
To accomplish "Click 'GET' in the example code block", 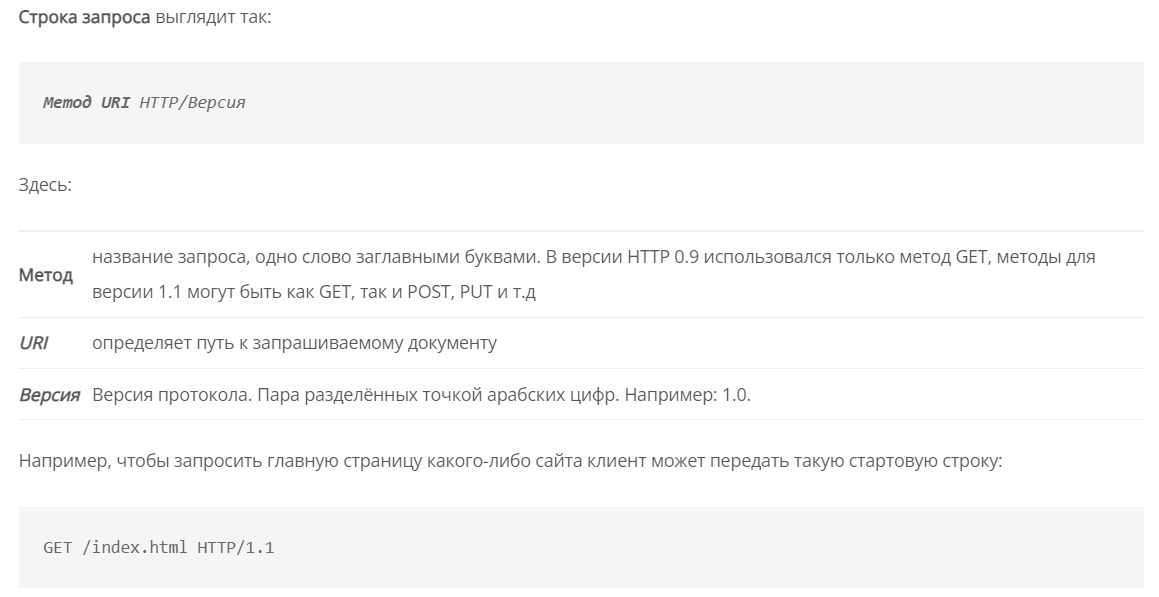I will pos(58,547).
